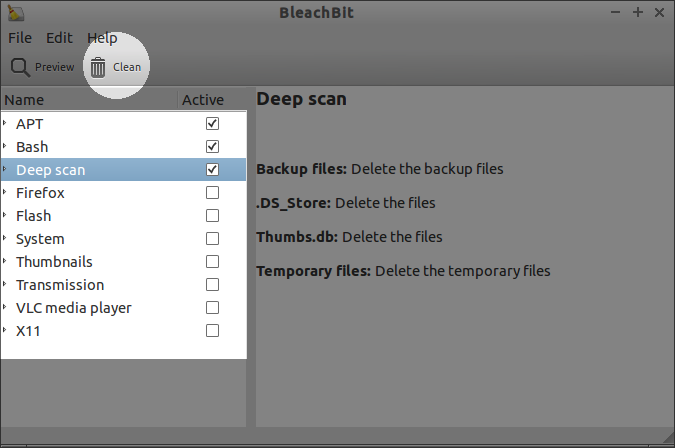Enable the Firefox cleaner checkbox
Image resolution: width=675 pixels, height=448 pixels.
[x=212, y=193]
